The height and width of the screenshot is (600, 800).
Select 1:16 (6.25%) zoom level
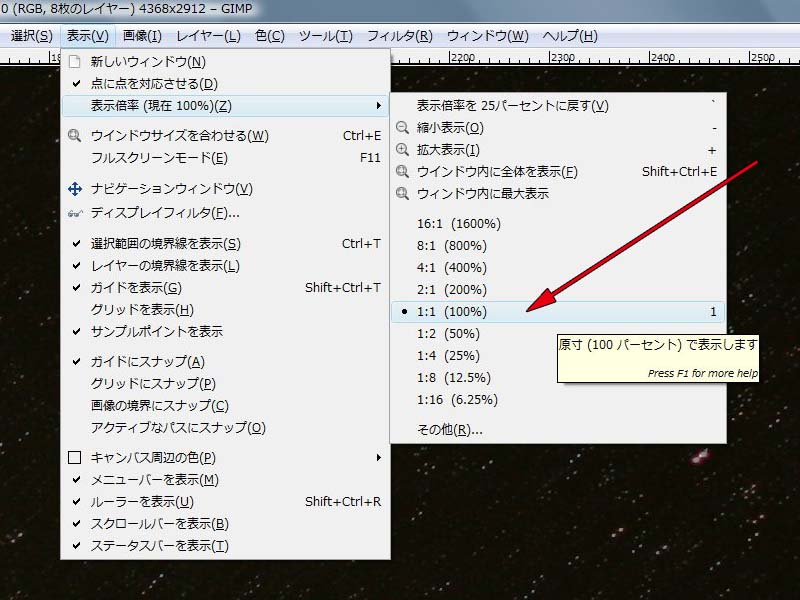pos(558,399)
